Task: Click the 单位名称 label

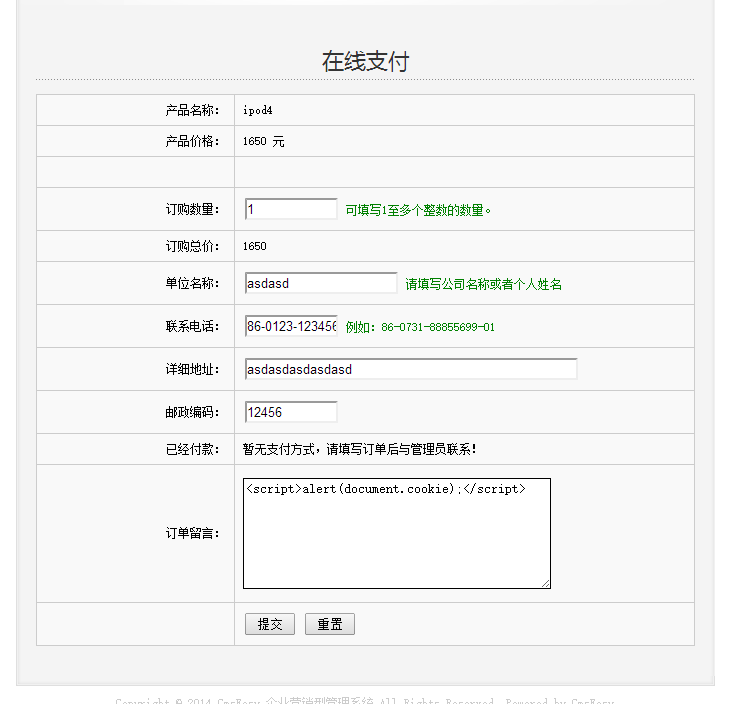Action: point(192,283)
